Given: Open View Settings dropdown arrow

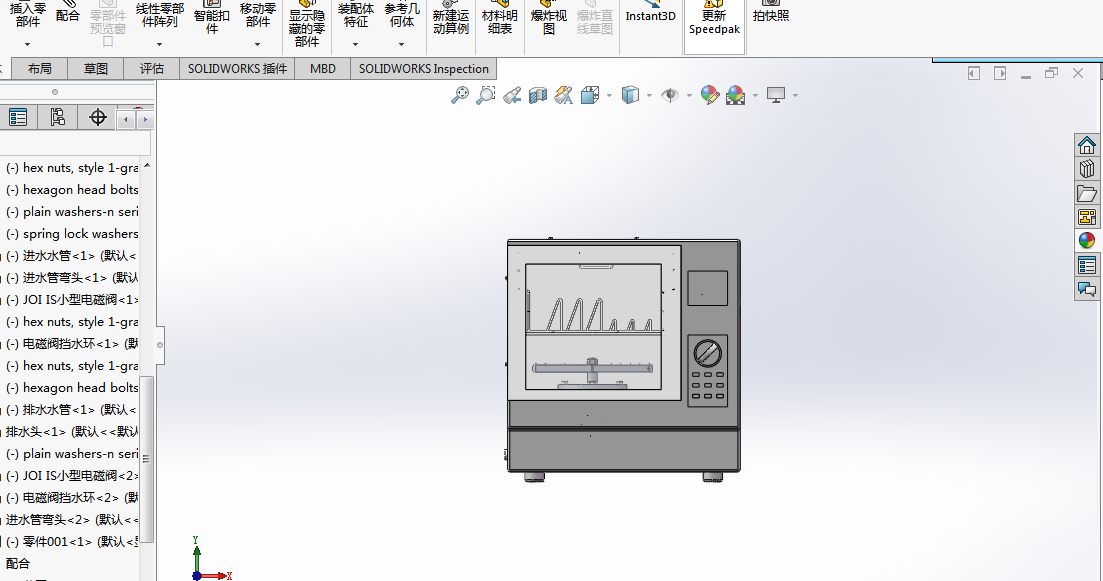Looking at the screenshot, I should (796, 95).
